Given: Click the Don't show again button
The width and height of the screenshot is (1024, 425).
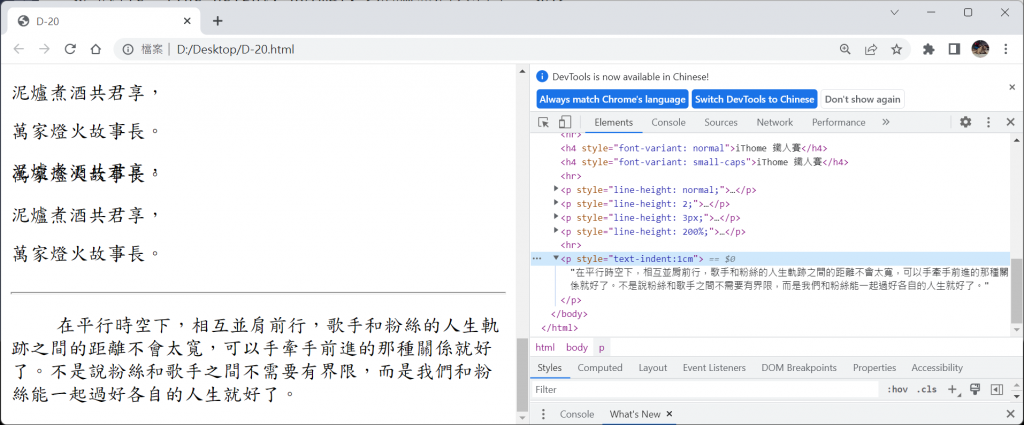Looking at the screenshot, I should 862,99.
